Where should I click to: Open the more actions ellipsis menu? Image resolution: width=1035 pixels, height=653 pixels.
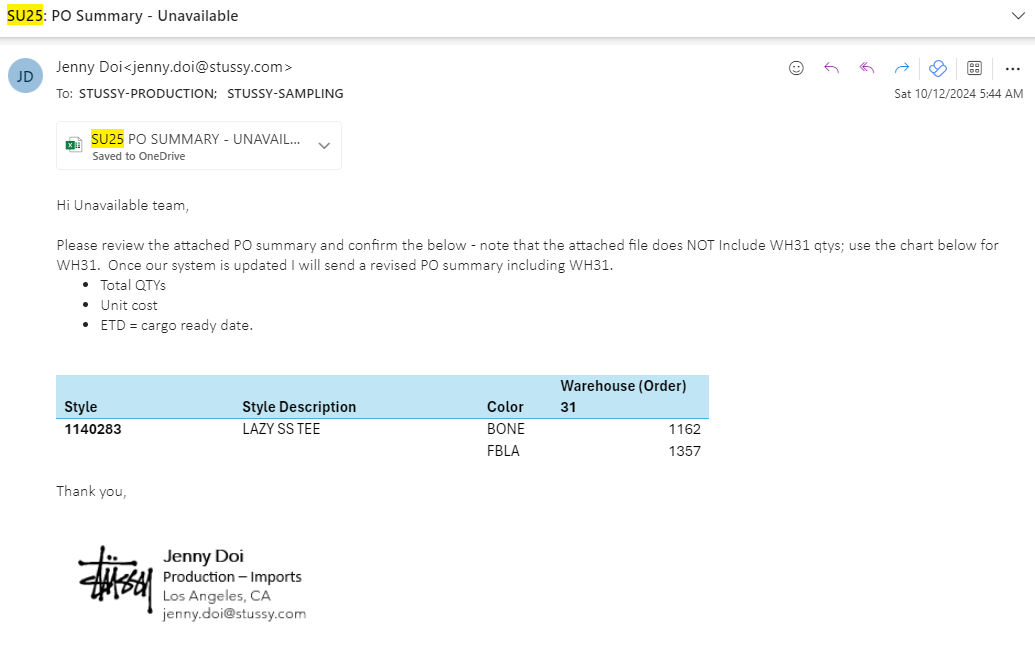(1013, 69)
